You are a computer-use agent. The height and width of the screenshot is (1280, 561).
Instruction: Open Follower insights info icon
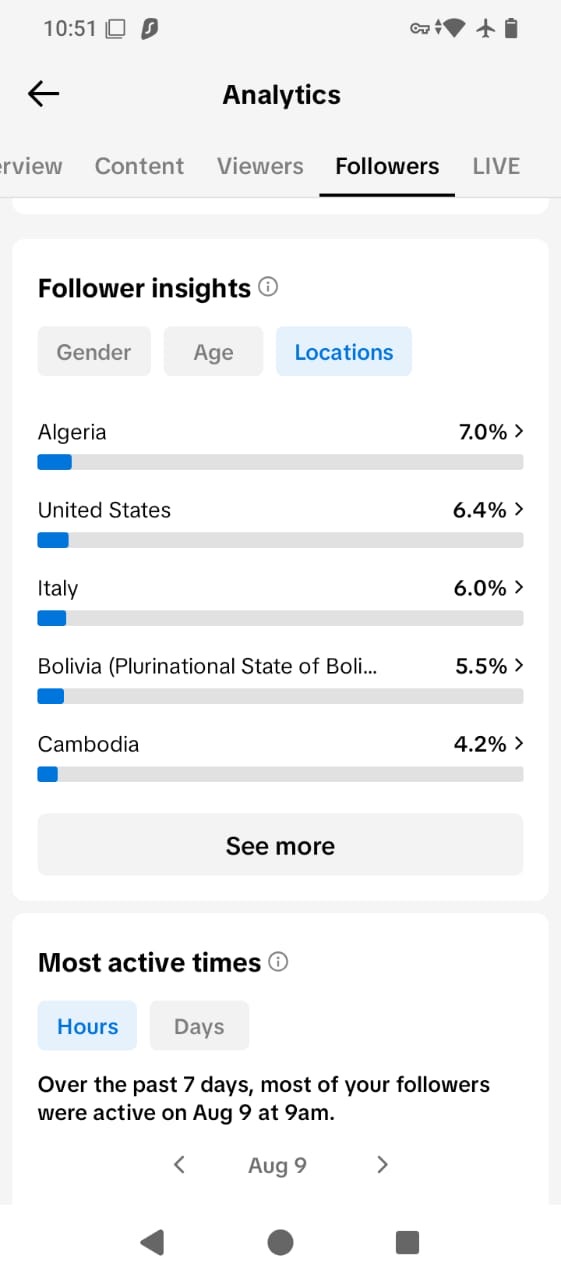coord(268,287)
